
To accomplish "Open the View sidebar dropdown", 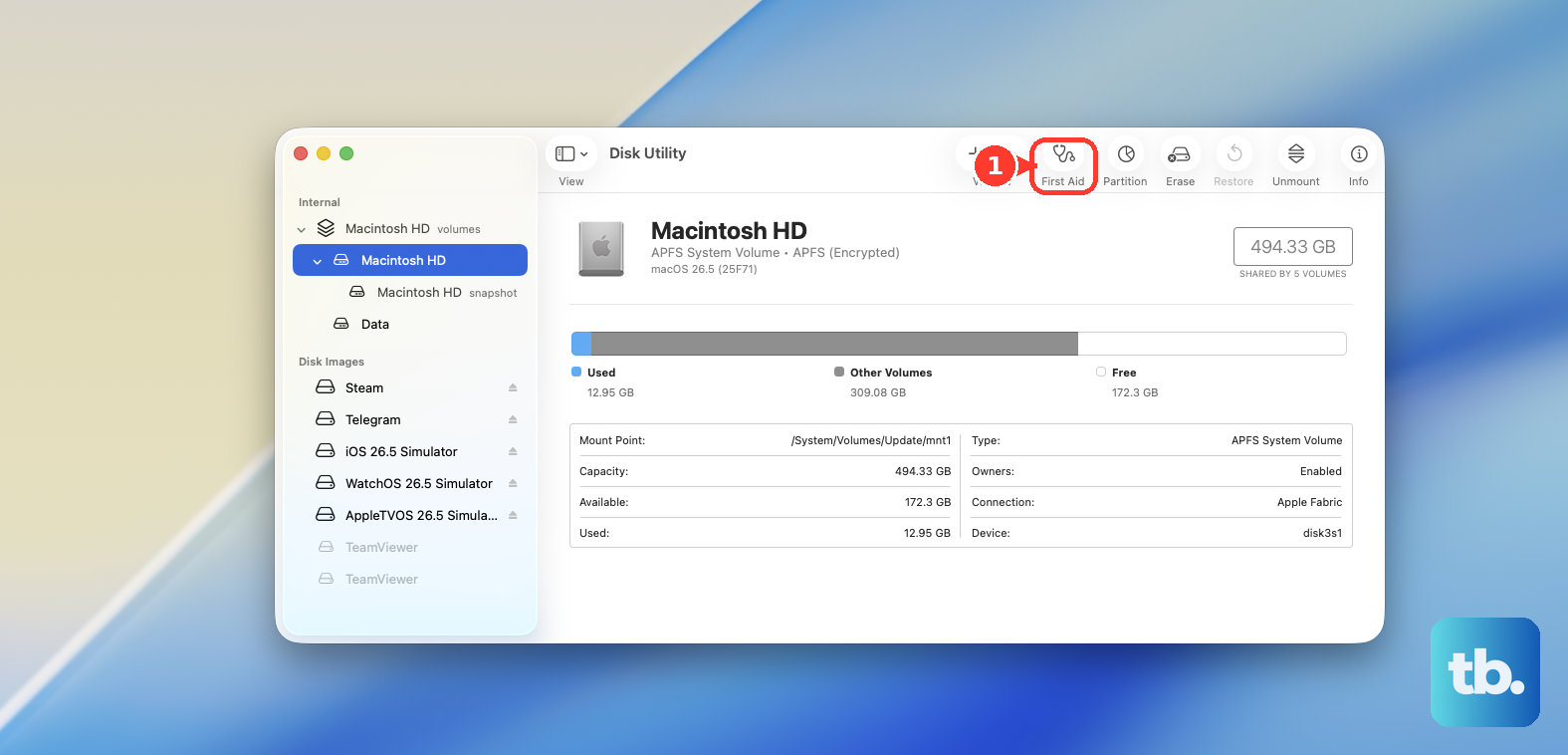I will pos(571,154).
